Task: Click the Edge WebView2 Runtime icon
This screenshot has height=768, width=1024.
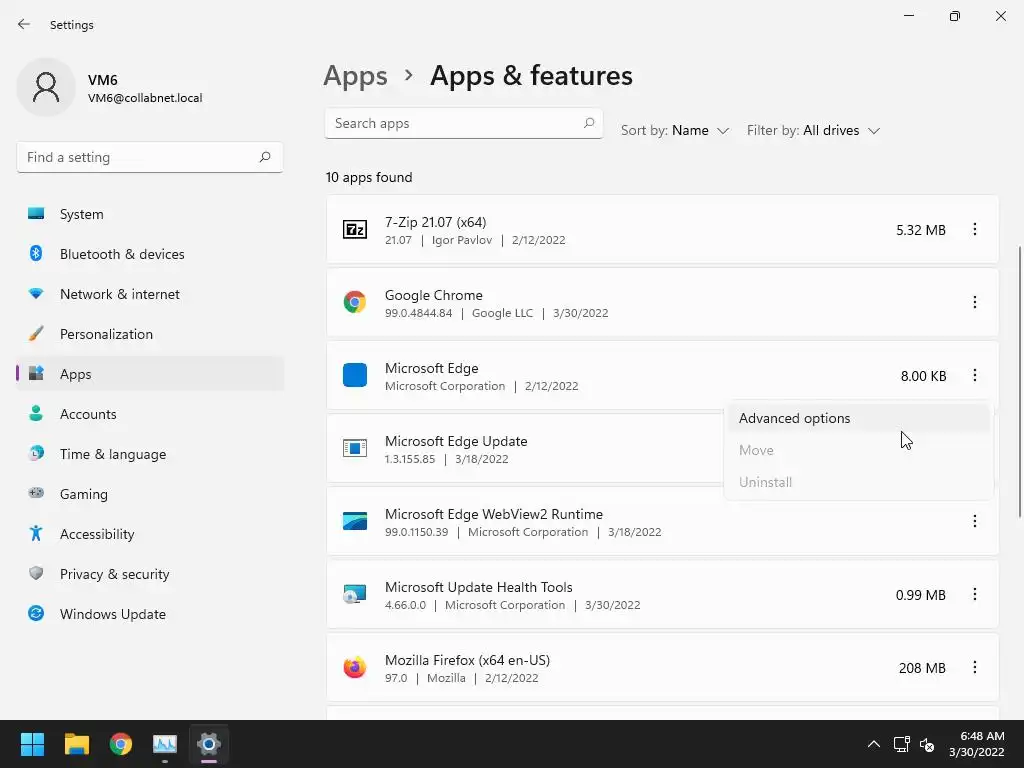Action: tap(355, 522)
